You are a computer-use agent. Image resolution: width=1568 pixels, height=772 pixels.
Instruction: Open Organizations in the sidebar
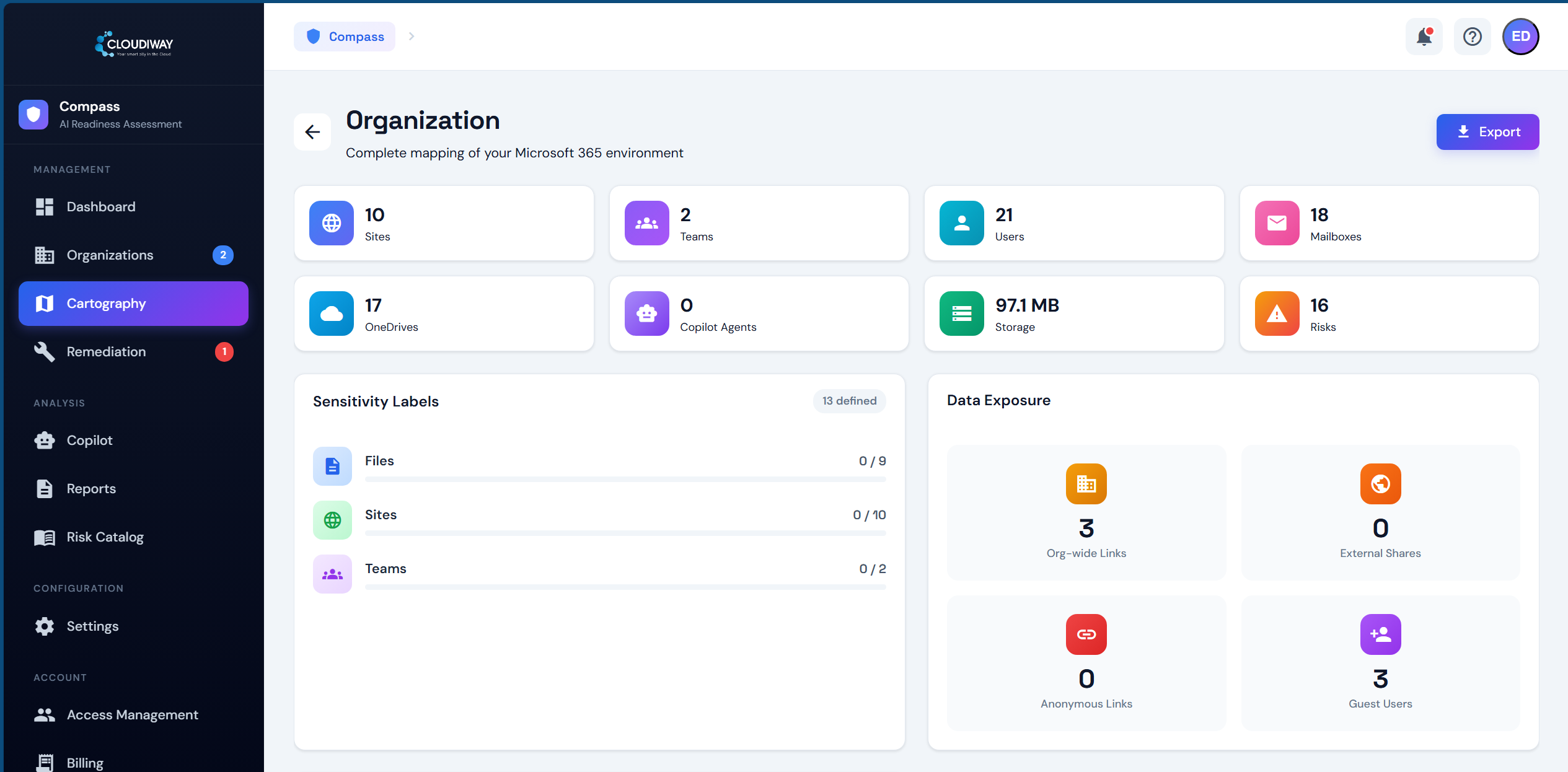(x=133, y=255)
